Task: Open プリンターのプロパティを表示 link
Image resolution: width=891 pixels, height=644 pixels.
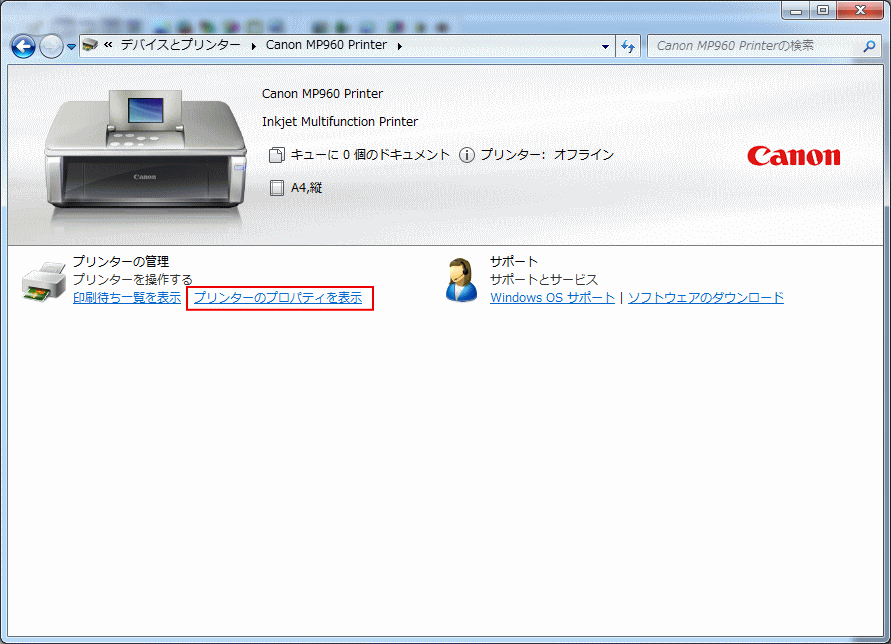Action: tap(278, 298)
